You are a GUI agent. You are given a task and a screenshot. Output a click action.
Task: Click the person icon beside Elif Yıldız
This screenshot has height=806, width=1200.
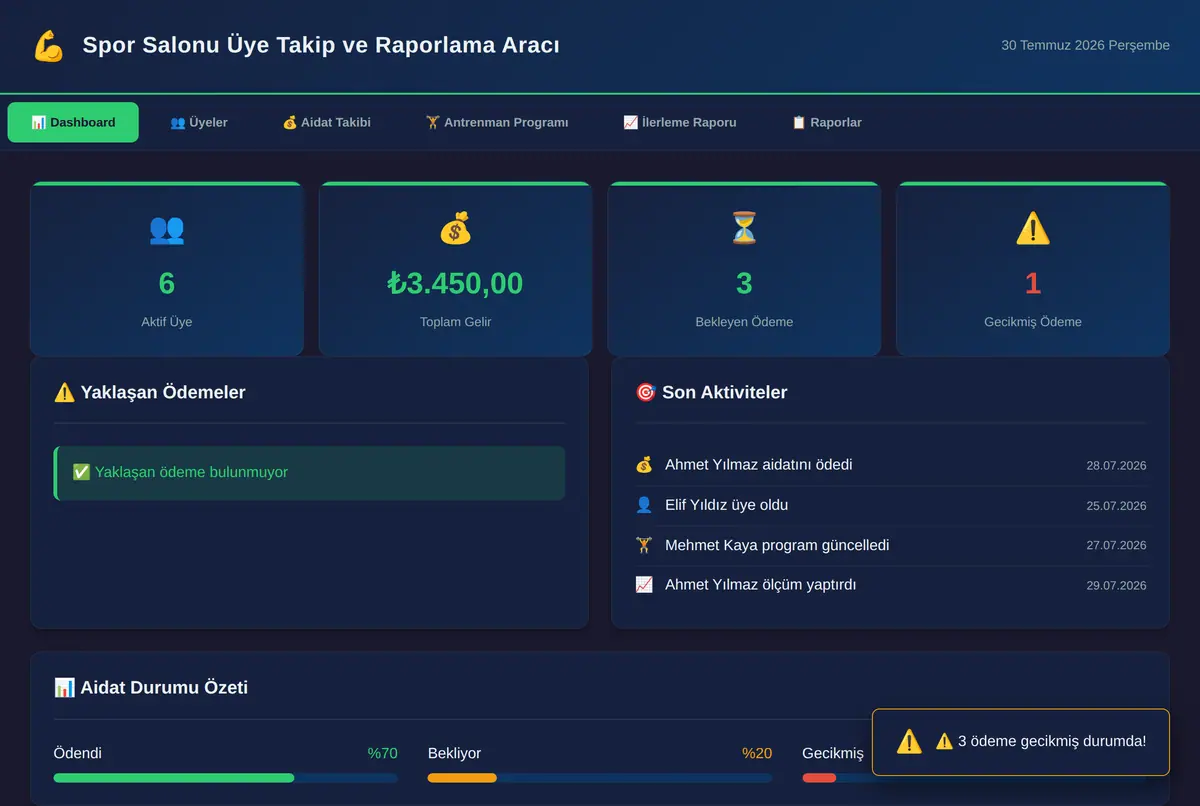[644, 505]
